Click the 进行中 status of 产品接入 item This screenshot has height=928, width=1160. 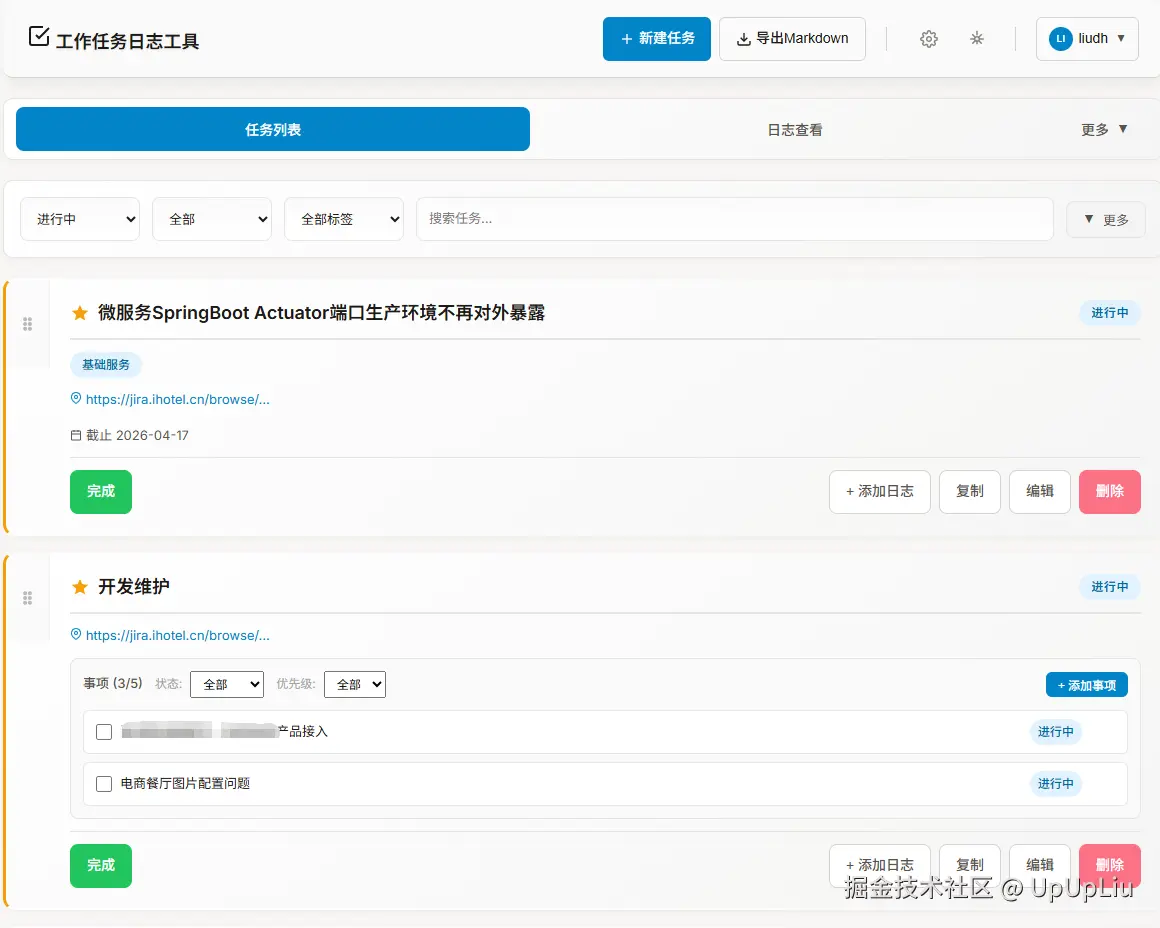click(x=1056, y=732)
